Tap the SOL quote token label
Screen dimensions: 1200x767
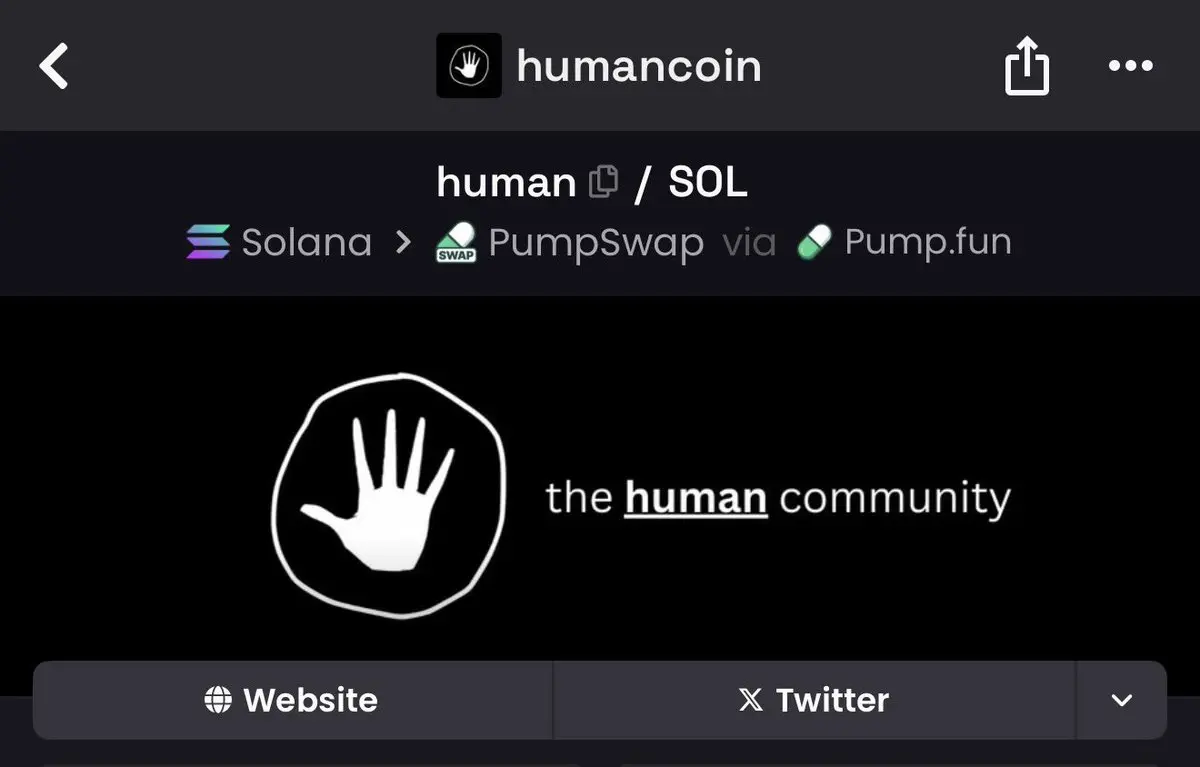(x=708, y=182)
